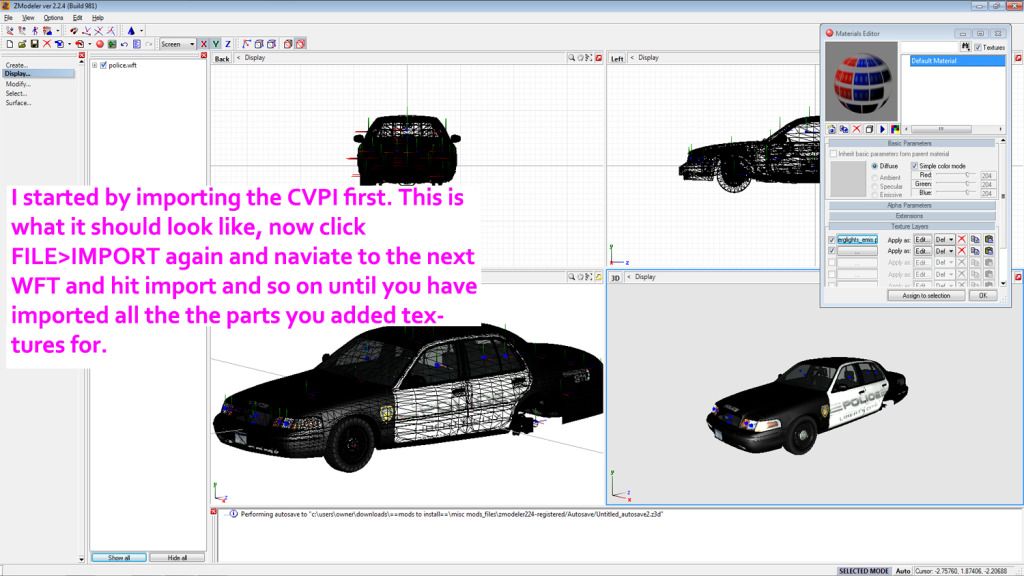Toggle Inherit basic parameters checkbox
The image size is (1024, 576).
pyautogui.click(x=833, y=154)
